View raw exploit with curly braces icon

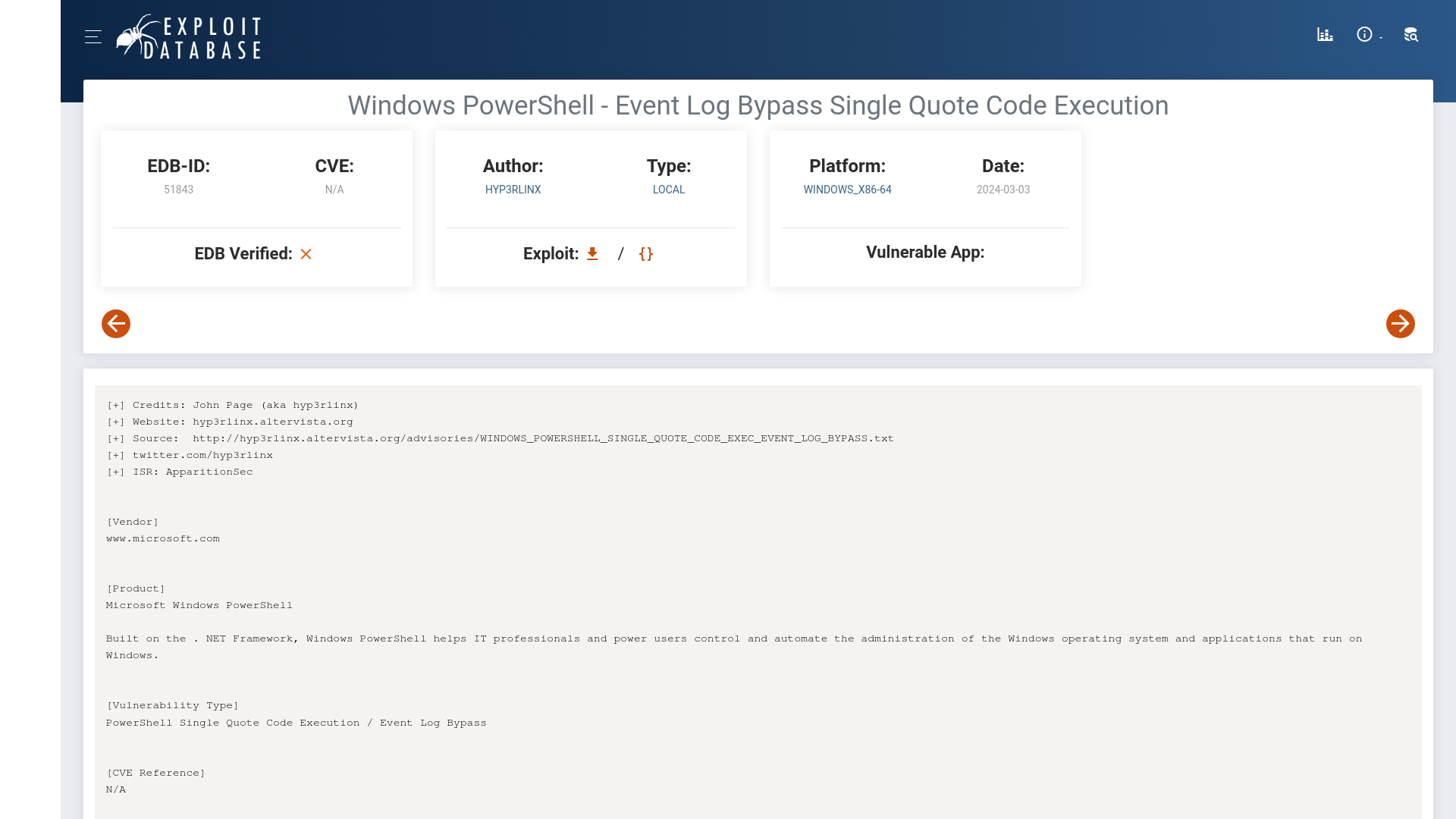(646, 254)
